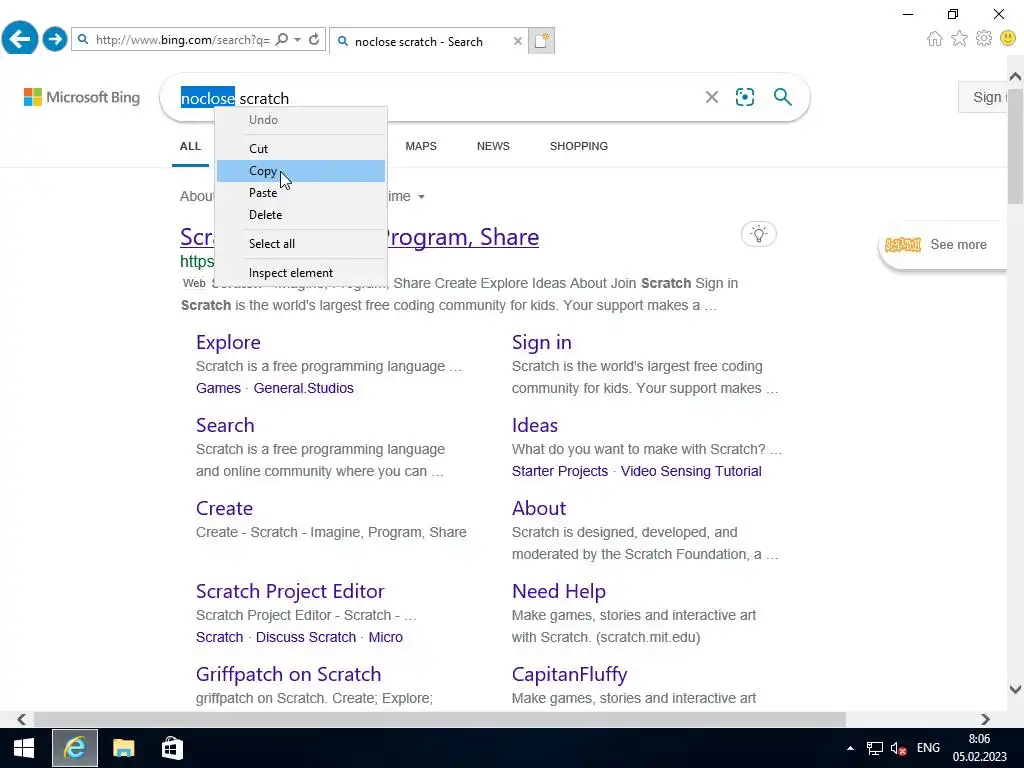Clear the Bing search box with X

tap(712, 97)
